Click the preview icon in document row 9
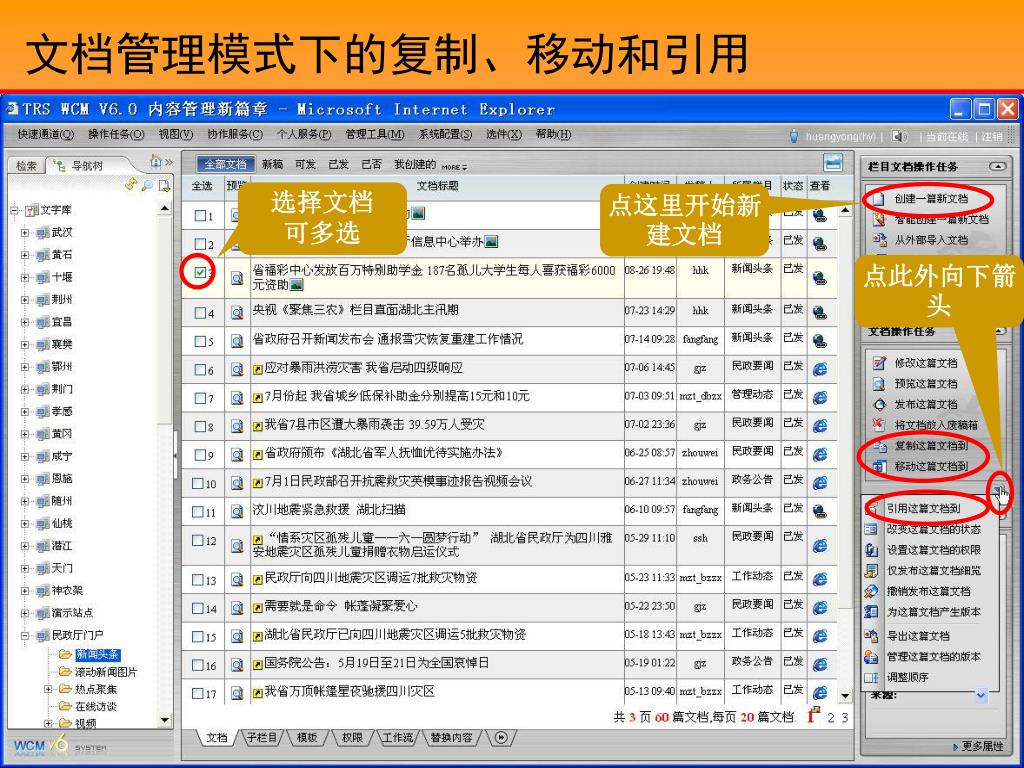Image resolution: width=1024 pixels, height=768 pixels. pyautogui.click(x=236, y=455)
